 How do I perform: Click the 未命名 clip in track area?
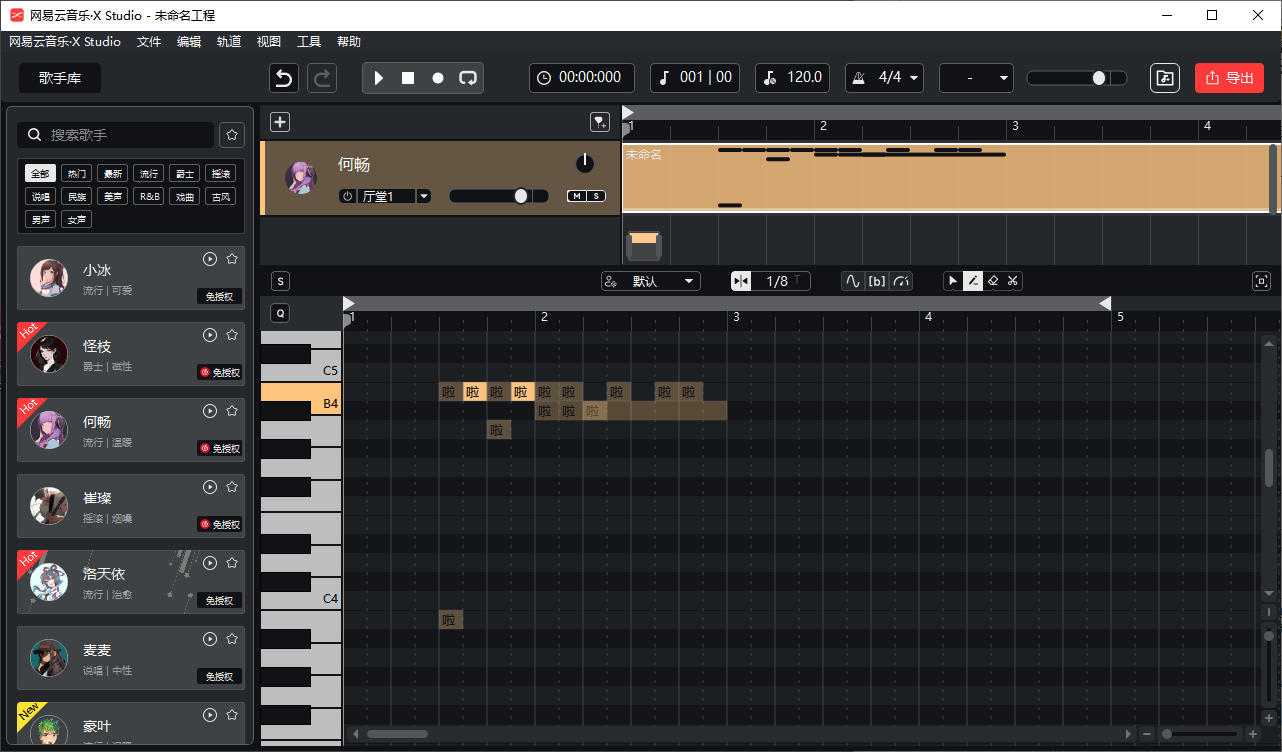(946, 178)
